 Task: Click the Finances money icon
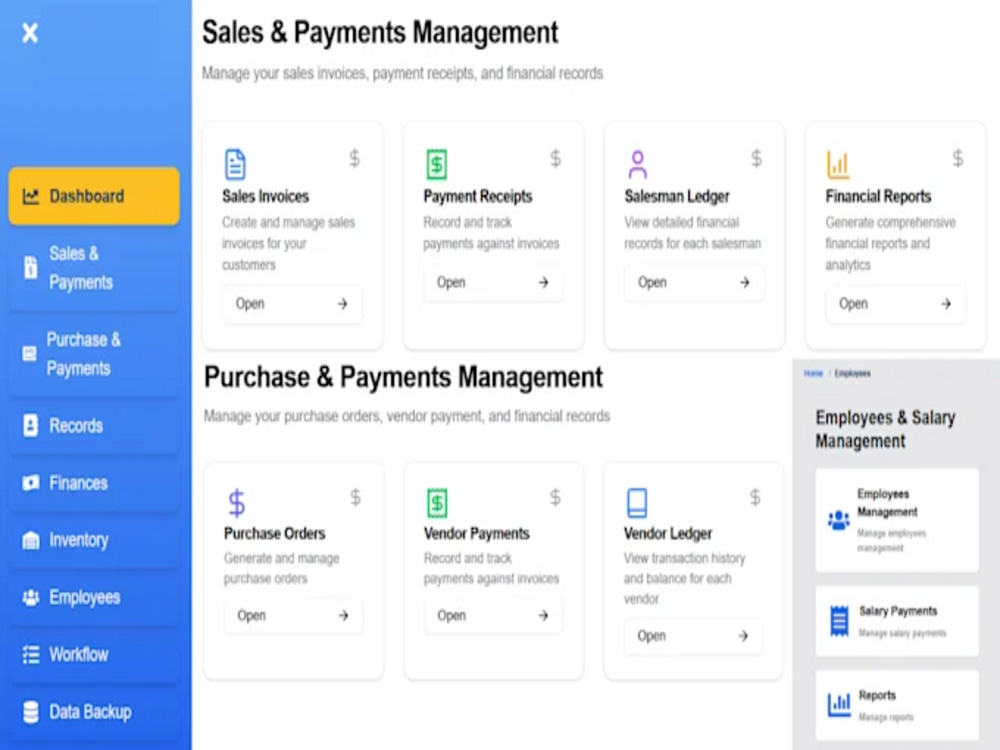[x=31, y=483]
